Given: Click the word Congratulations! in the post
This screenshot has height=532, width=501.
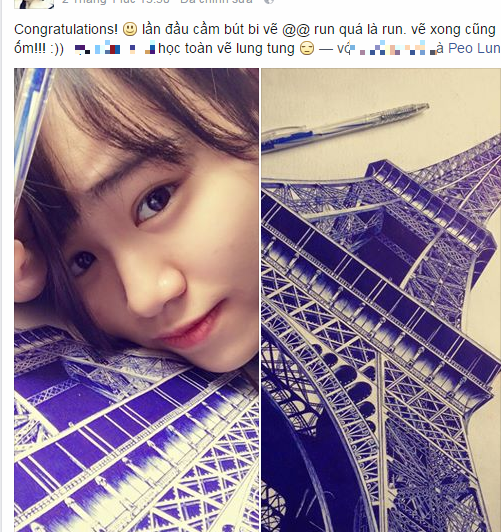Looking at the screenshot, I should pos(66,30).
